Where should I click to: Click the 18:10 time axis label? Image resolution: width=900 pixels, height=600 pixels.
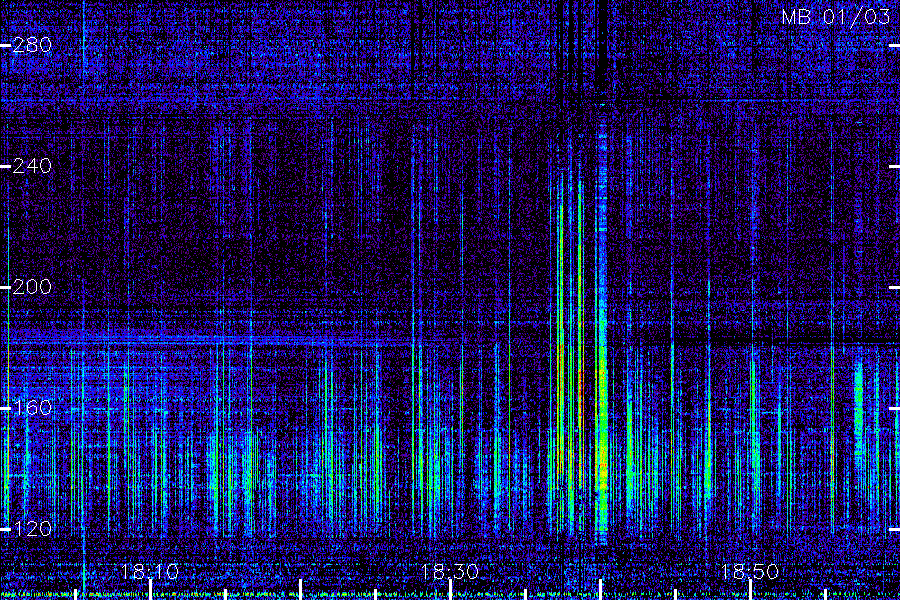pyautogui.click(x=150, y=571)
